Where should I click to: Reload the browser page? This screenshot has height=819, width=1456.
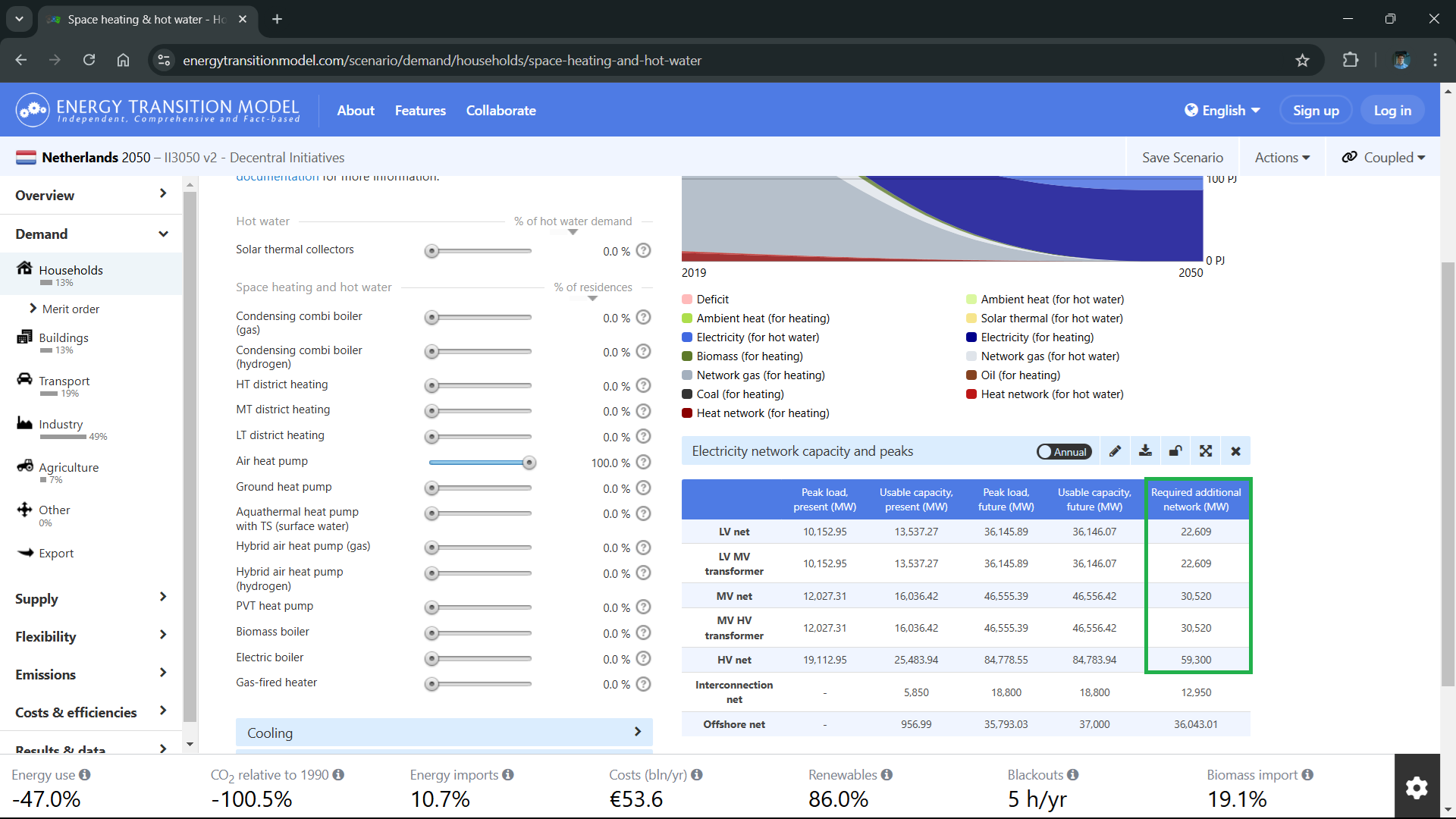89,61
